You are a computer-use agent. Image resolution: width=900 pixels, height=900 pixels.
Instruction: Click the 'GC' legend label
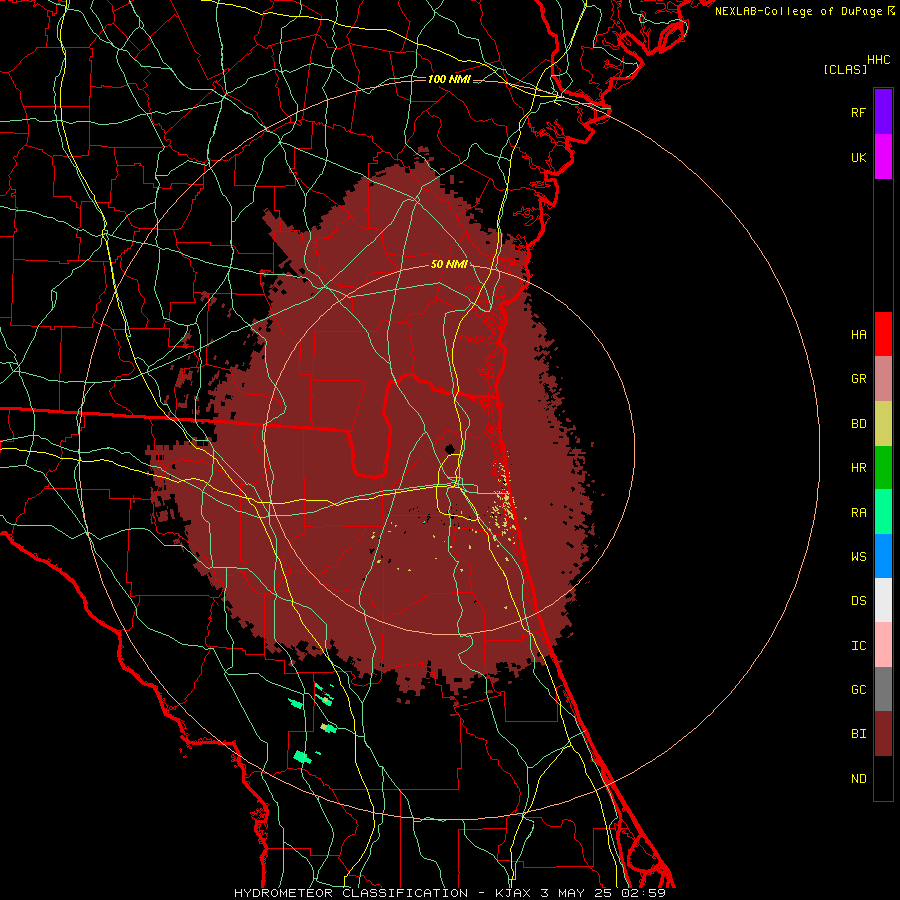click(x=859, y=690)
